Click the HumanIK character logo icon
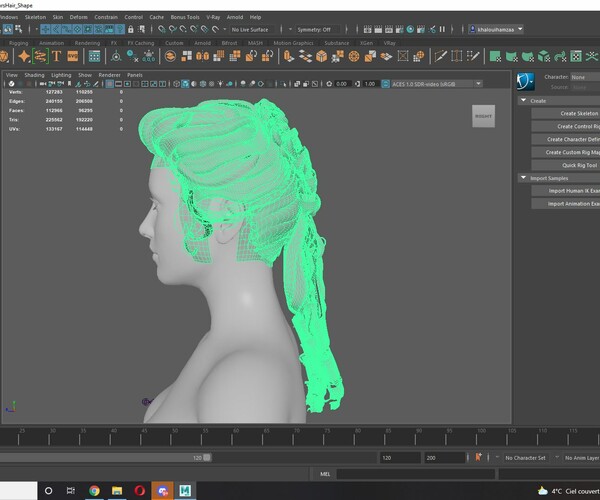The height and width of the screenshot is (500, 600). (x=525, y=81)
